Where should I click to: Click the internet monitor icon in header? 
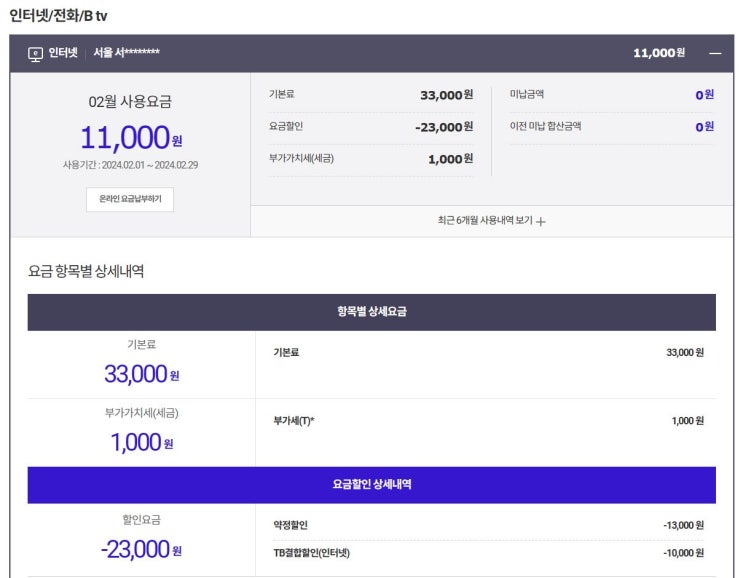[35, 54]
